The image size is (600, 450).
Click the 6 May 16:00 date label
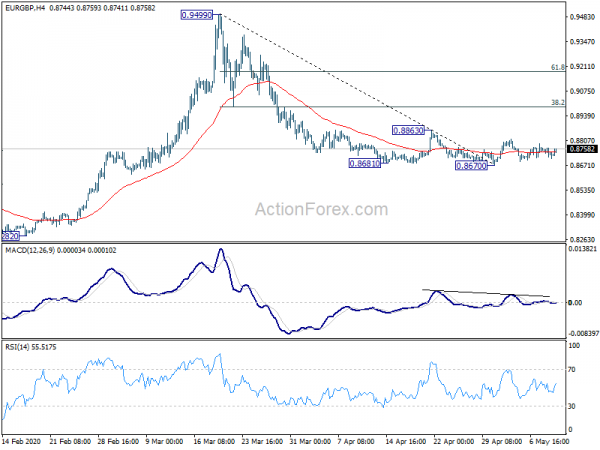(549, 441)
